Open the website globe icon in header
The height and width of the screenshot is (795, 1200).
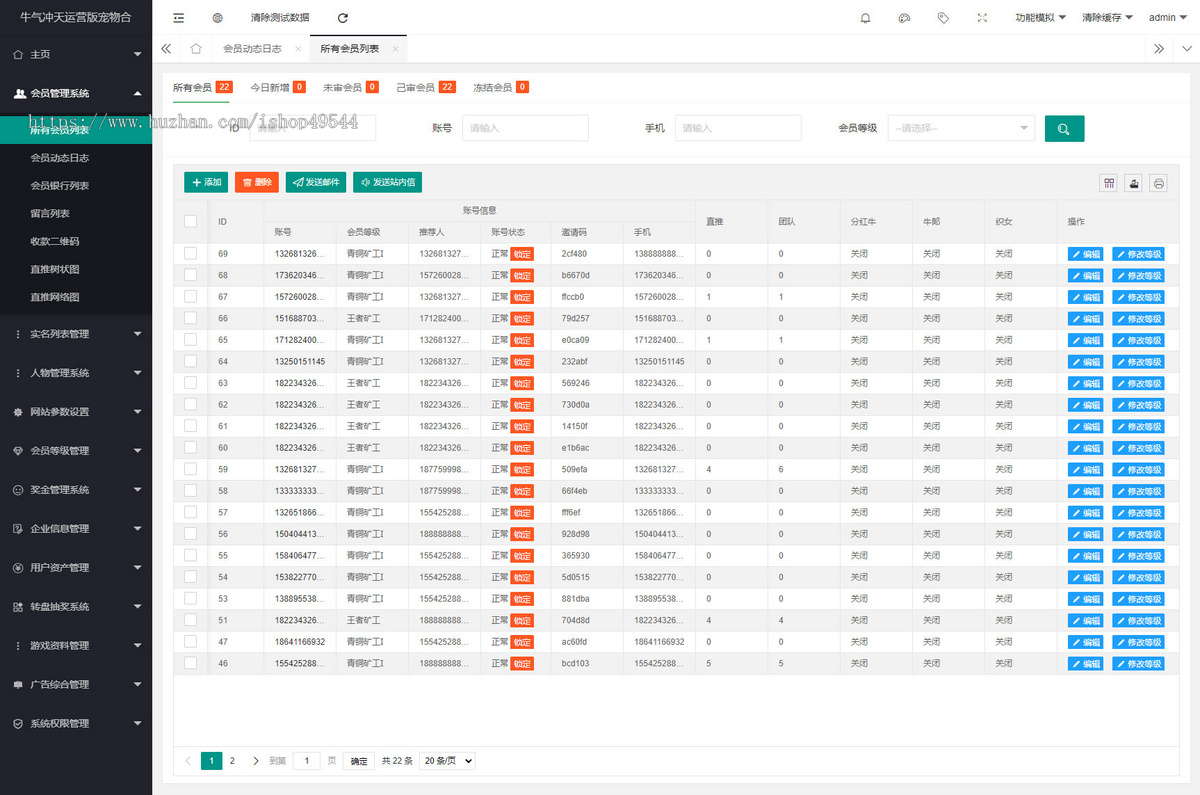218,18
